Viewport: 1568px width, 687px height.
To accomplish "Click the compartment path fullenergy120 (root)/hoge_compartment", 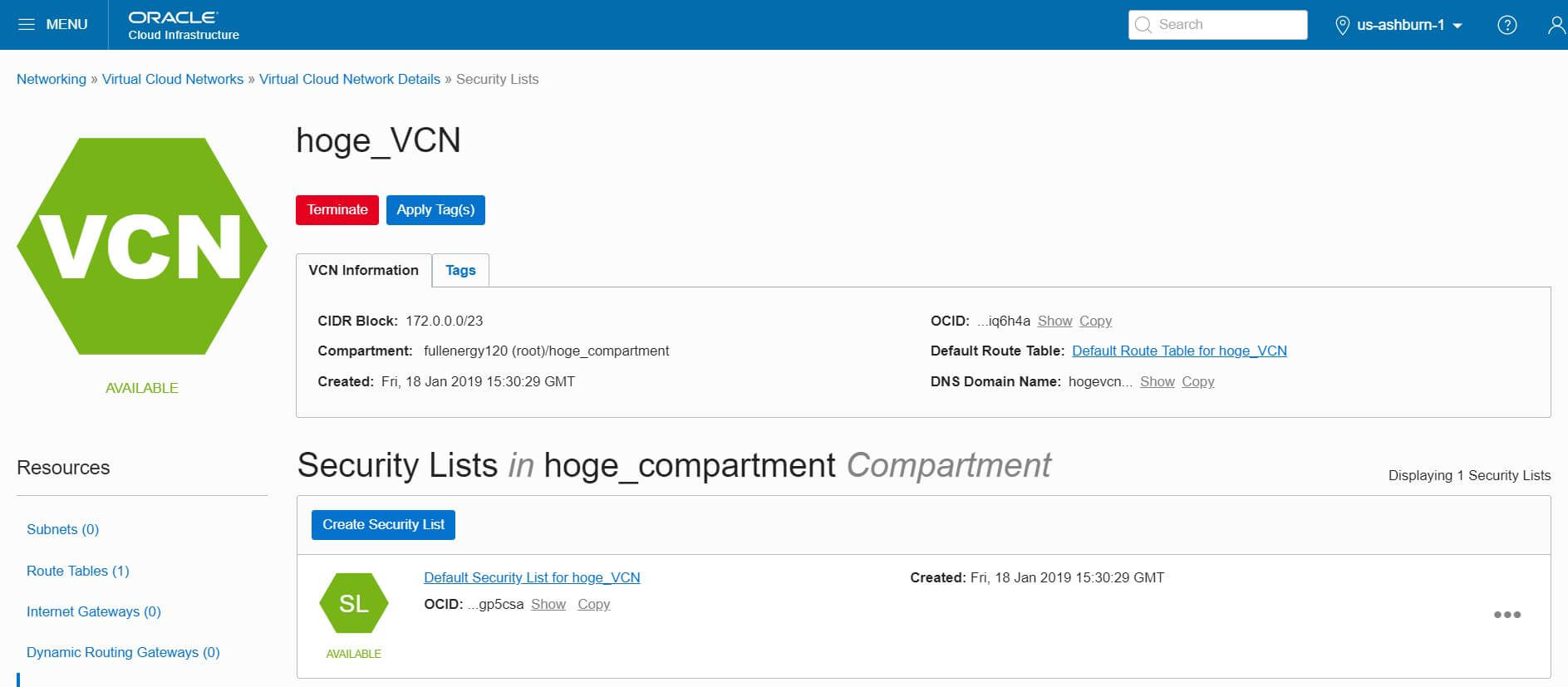I will 546,351.
